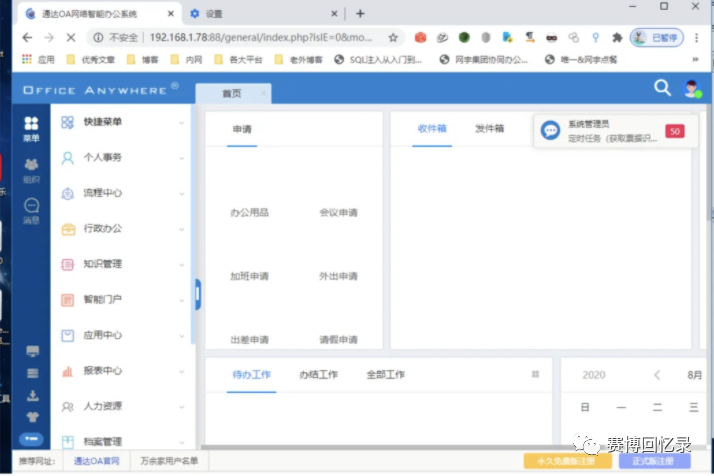Screen dimensions: 714x476
Task: Expand 流程中心 chevron
Action: [182, 194]
